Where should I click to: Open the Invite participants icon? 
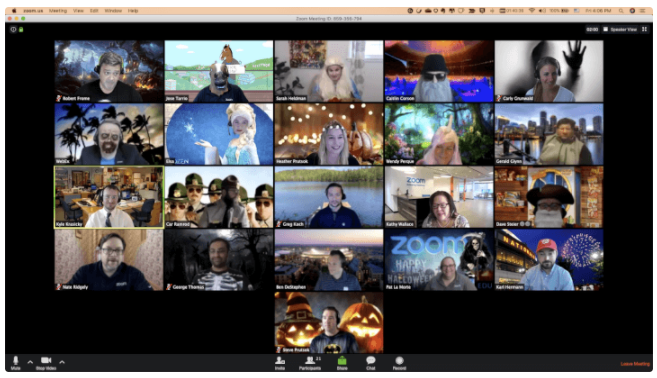click(x=280, y=362)
